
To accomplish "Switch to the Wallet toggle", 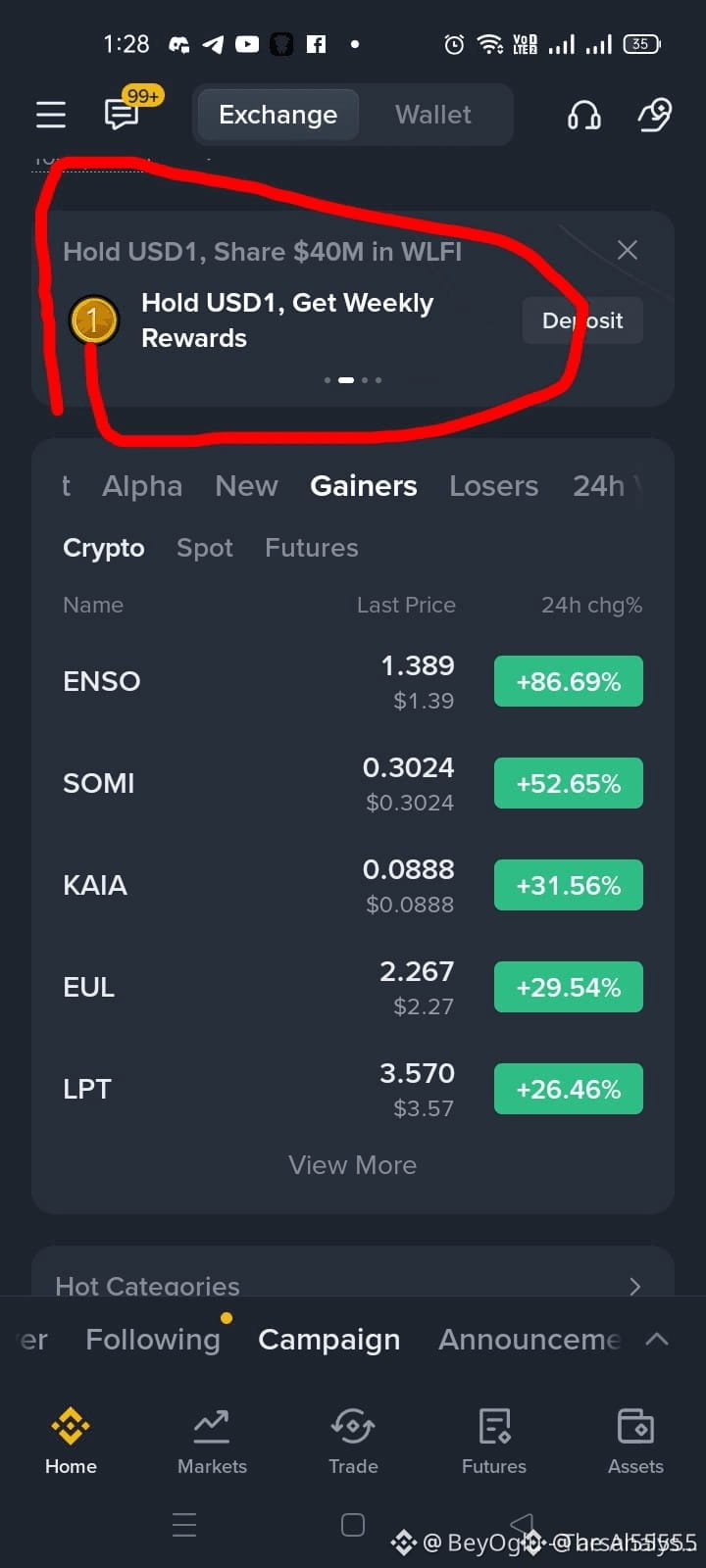I will point(433,115).
